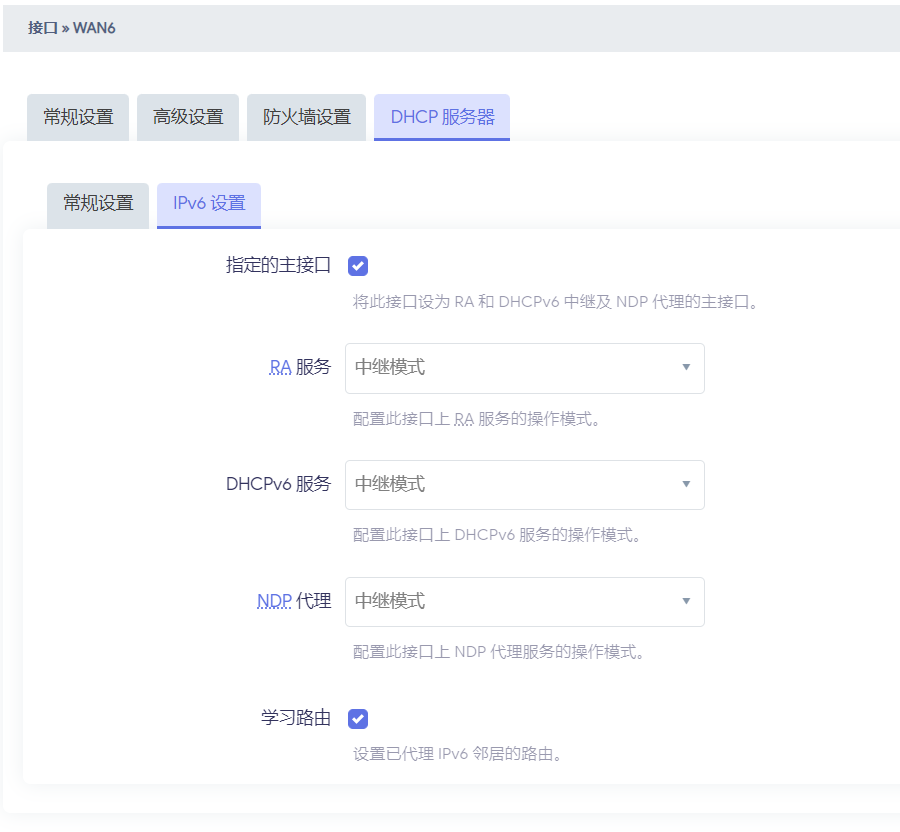
Task: Click the arrow icon in RA 服务 selector
Action: pyautogui.click(x=686, y=368)
